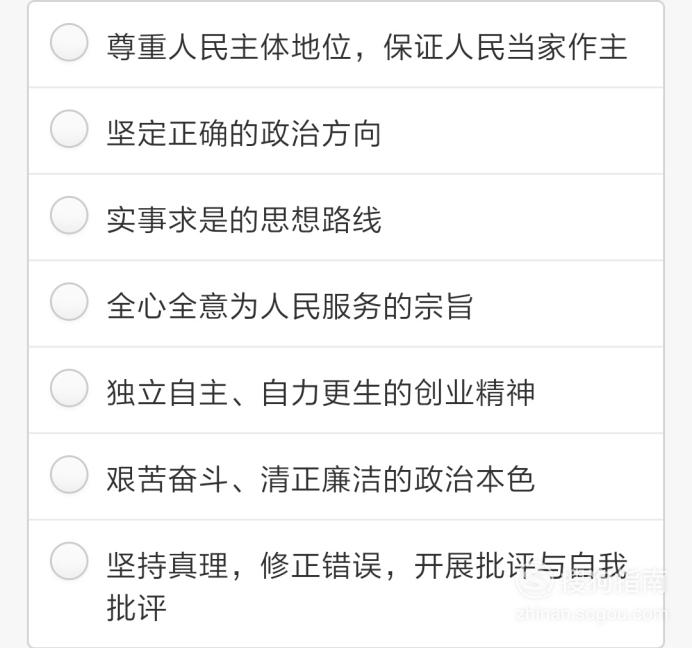Tap the 清正廉洁的政治本色 label
The width and height of the screenshot is (692, 648).
point(398,479)
